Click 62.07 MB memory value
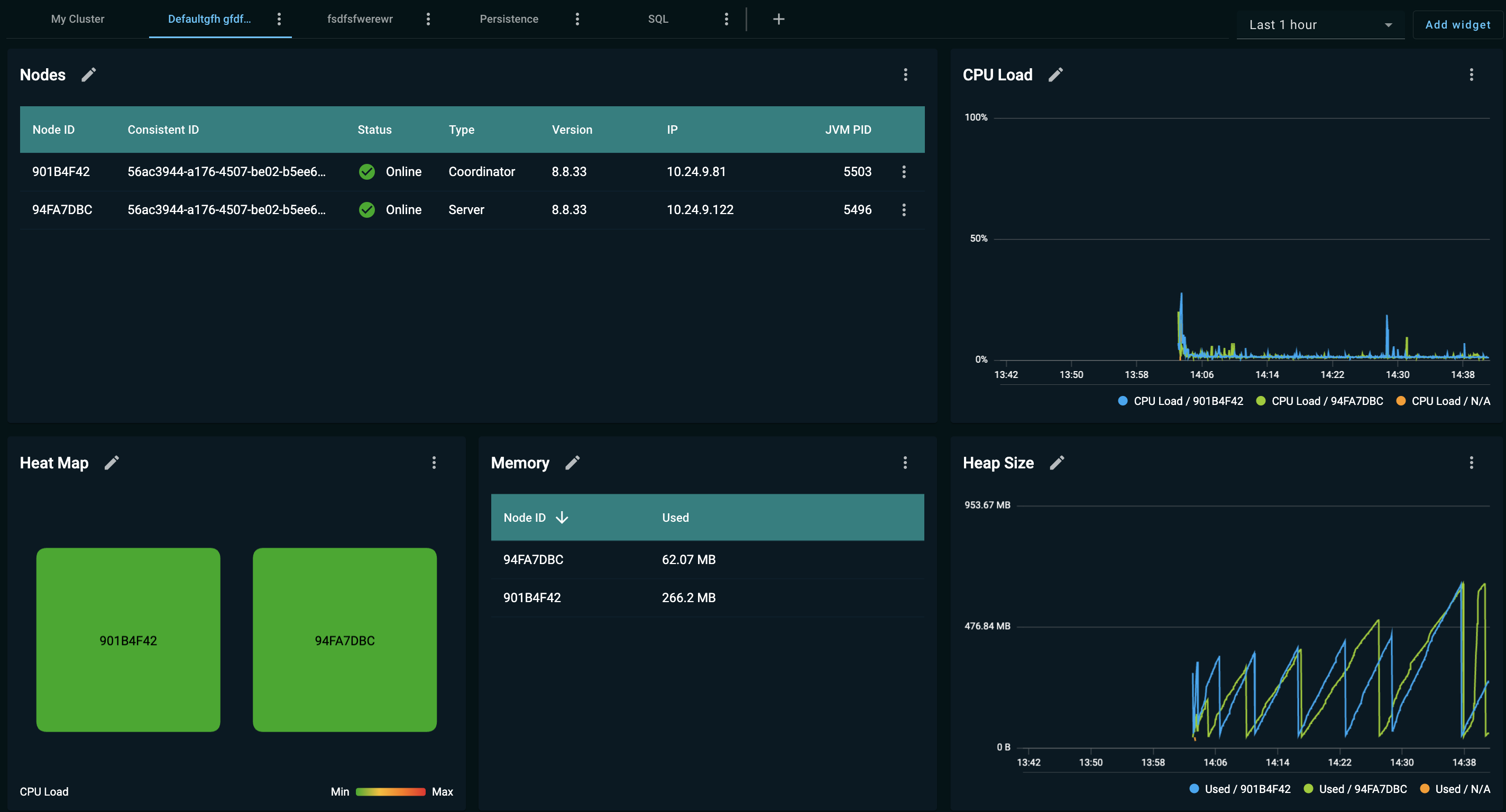The image size is (1506, 812). click(x=688, y=560)
